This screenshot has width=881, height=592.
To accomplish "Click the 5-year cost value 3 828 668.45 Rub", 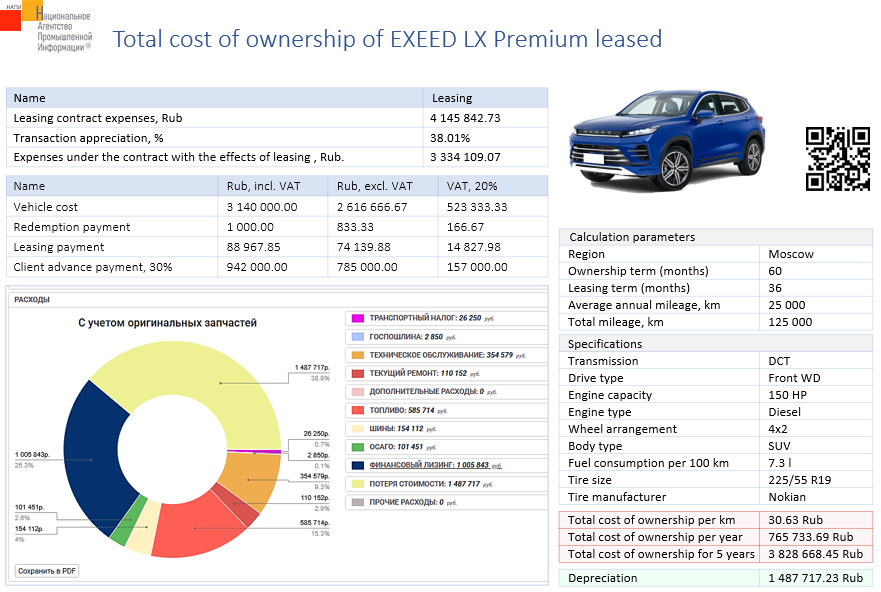I will pos(816,554).
